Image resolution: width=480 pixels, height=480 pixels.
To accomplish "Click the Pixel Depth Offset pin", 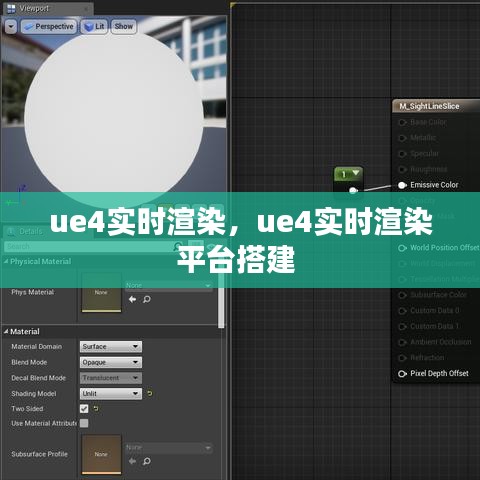I will coord(402,374).
